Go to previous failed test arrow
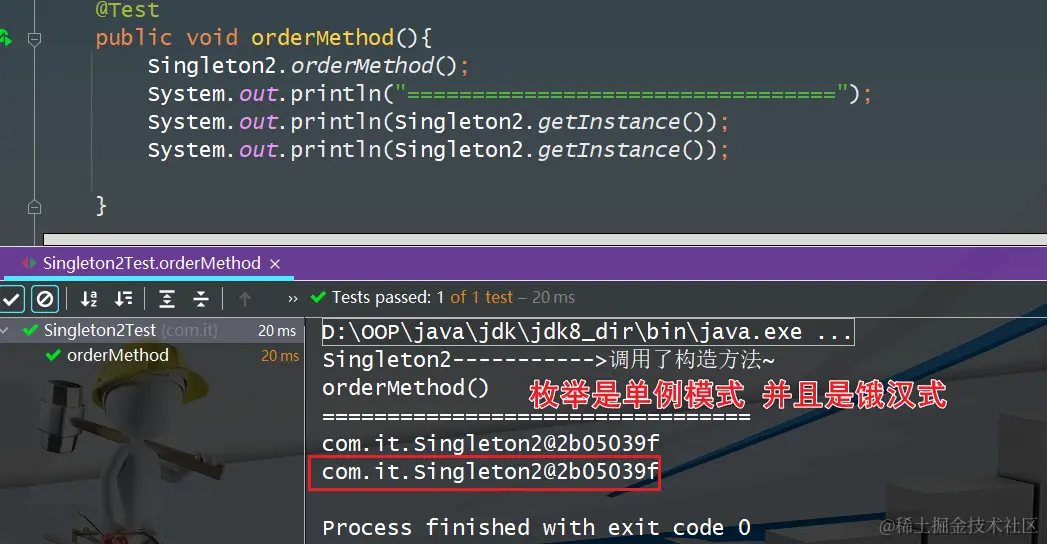Screen dimensions: 1047x544 (x=245, y=298)
